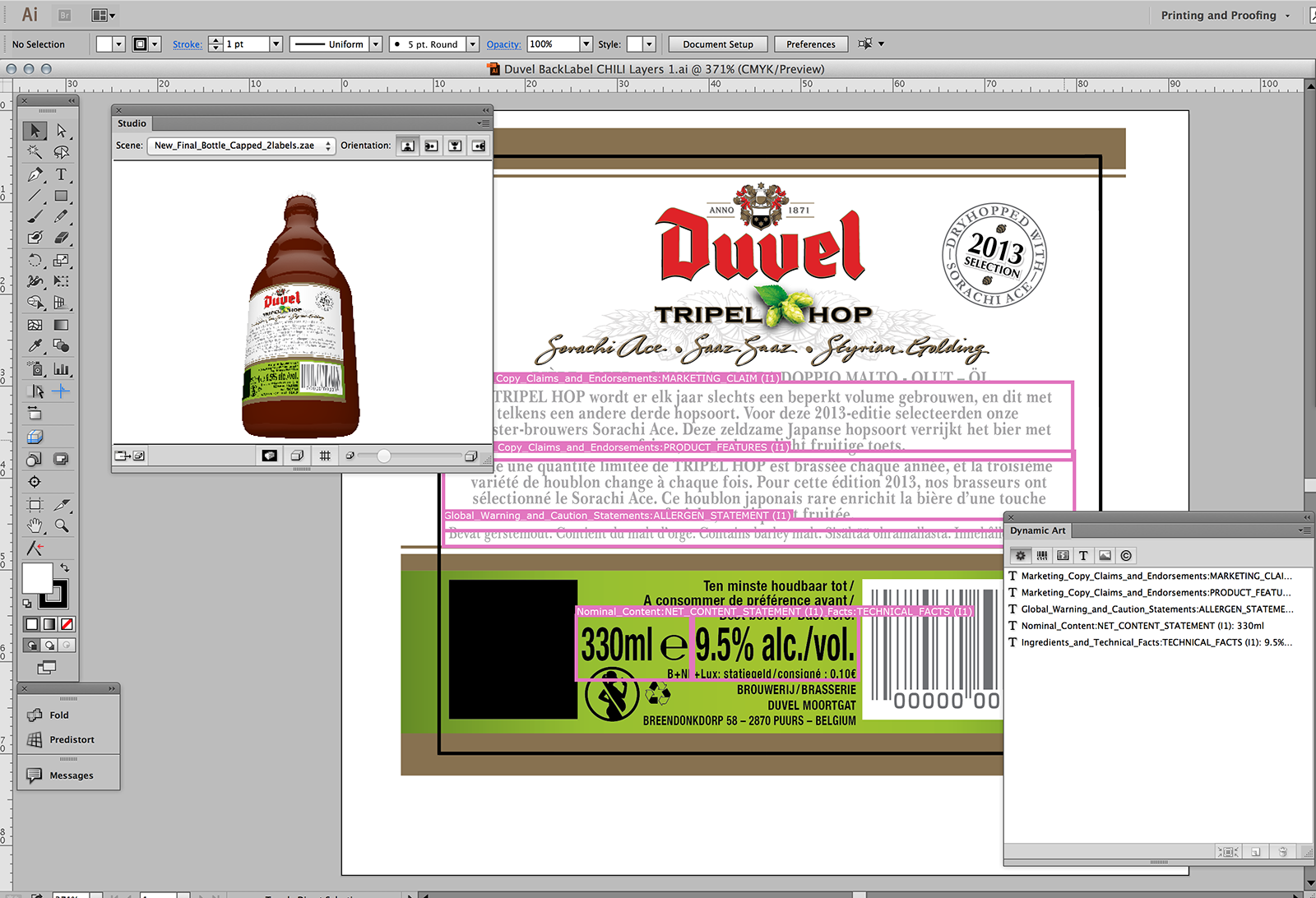The height and width of the screenshot is (898, 1316).
Task: Select the Eyedropper tool
Action: [35, 346]
